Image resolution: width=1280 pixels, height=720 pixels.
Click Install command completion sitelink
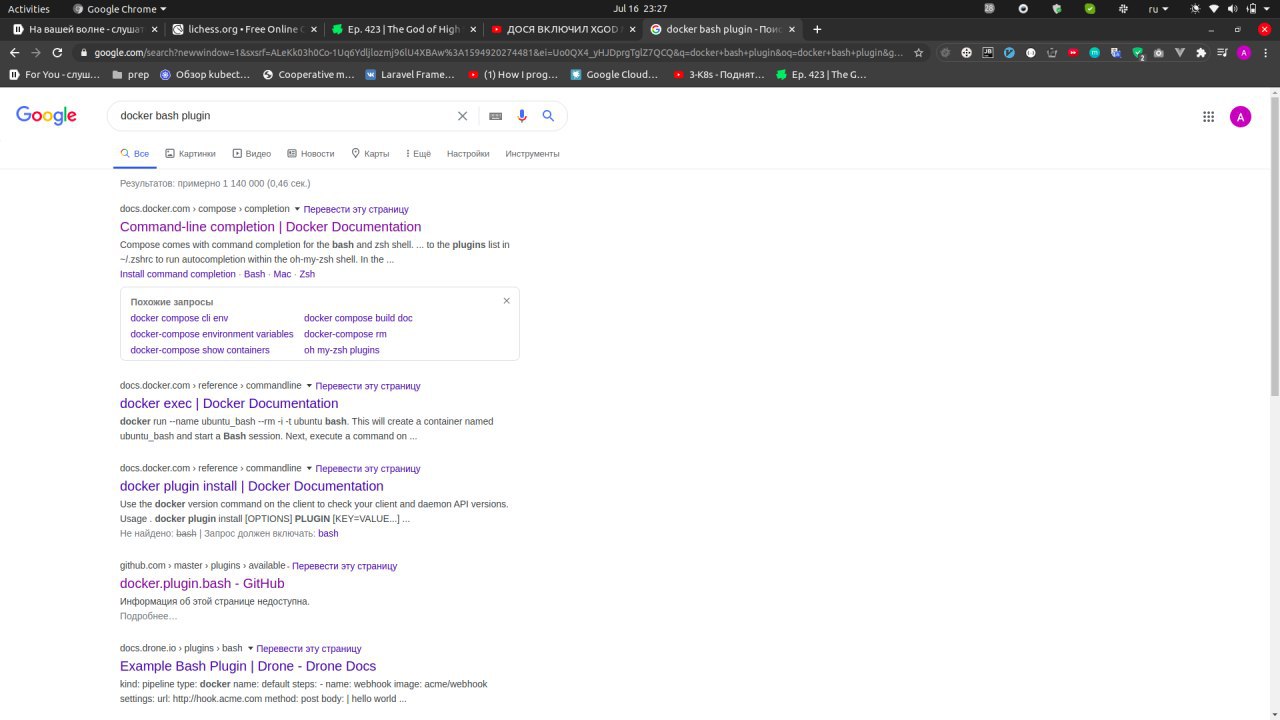tap(178, 274)
